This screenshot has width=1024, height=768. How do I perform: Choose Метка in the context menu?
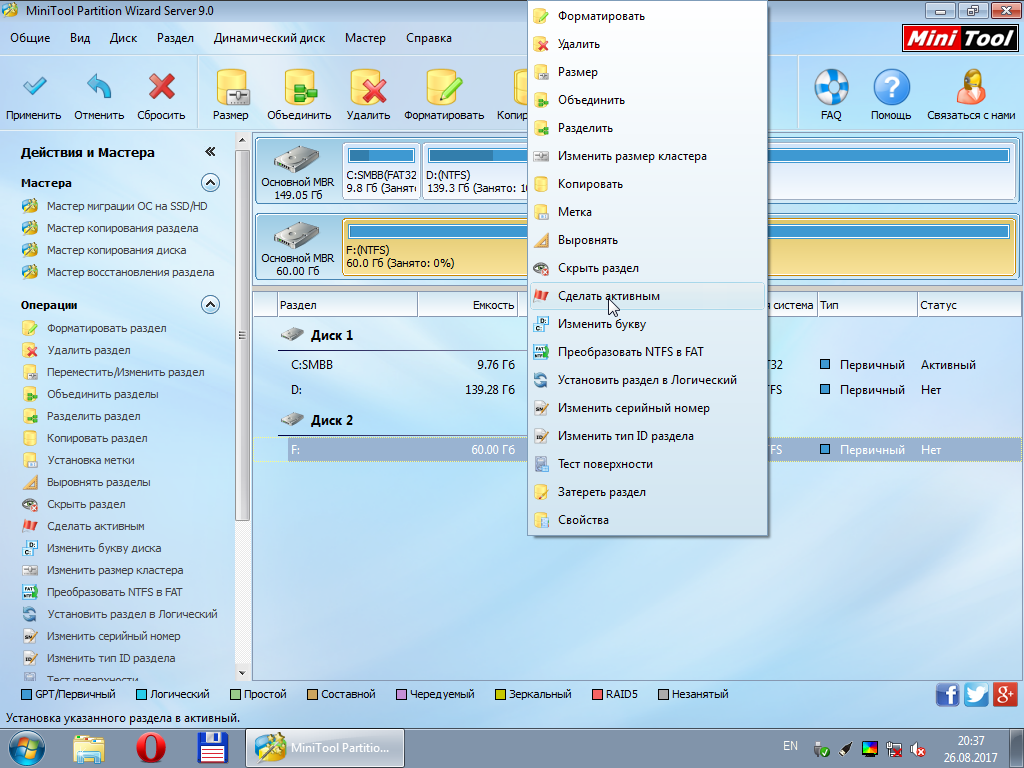[x=647, y=212]
